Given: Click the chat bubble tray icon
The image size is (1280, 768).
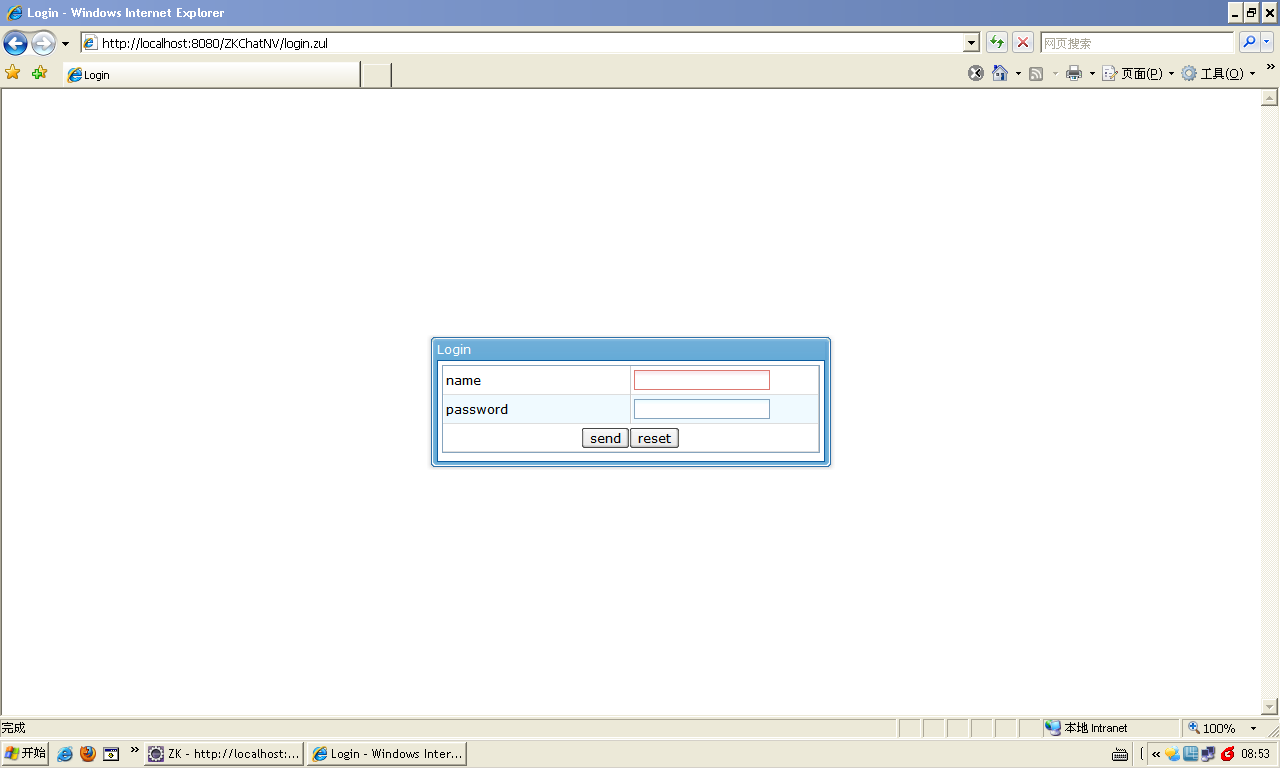Looking at the screenshot, I should (1172, 754).
